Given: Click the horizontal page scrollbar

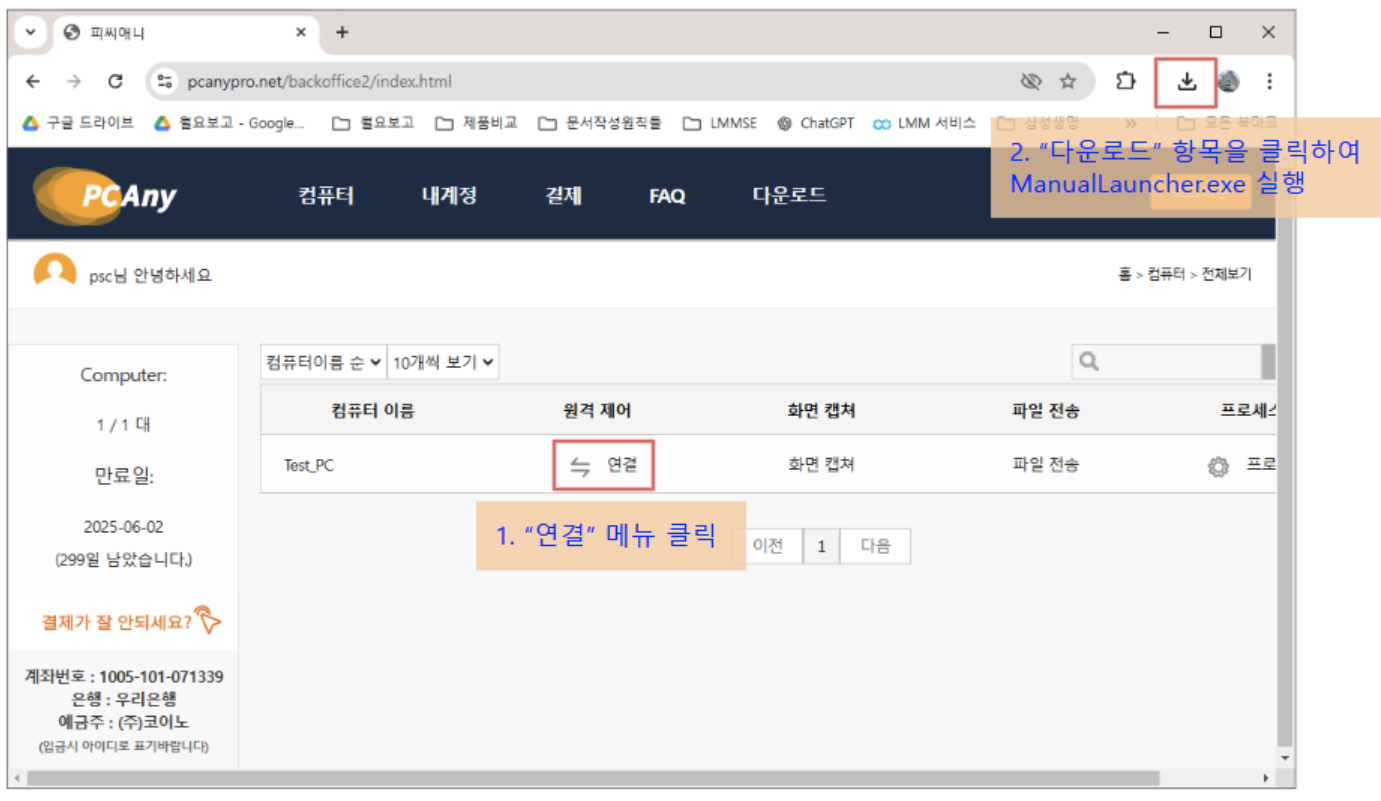Looking at the screenshot, I should pos(640,777).
